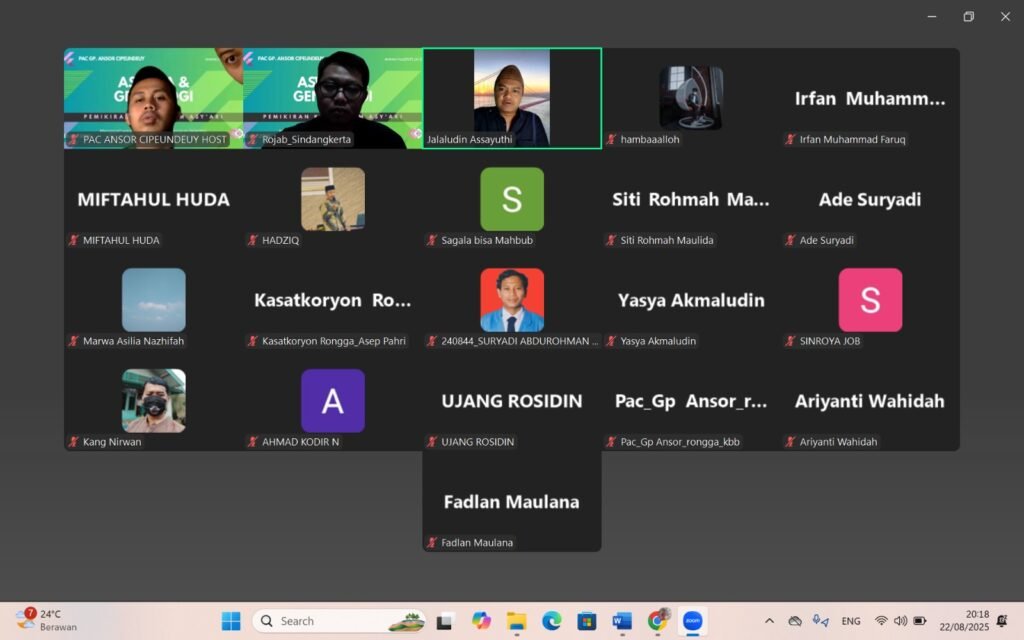Open the Windows Start menu
Screen dimensions: 1024x640
[231, 621]
